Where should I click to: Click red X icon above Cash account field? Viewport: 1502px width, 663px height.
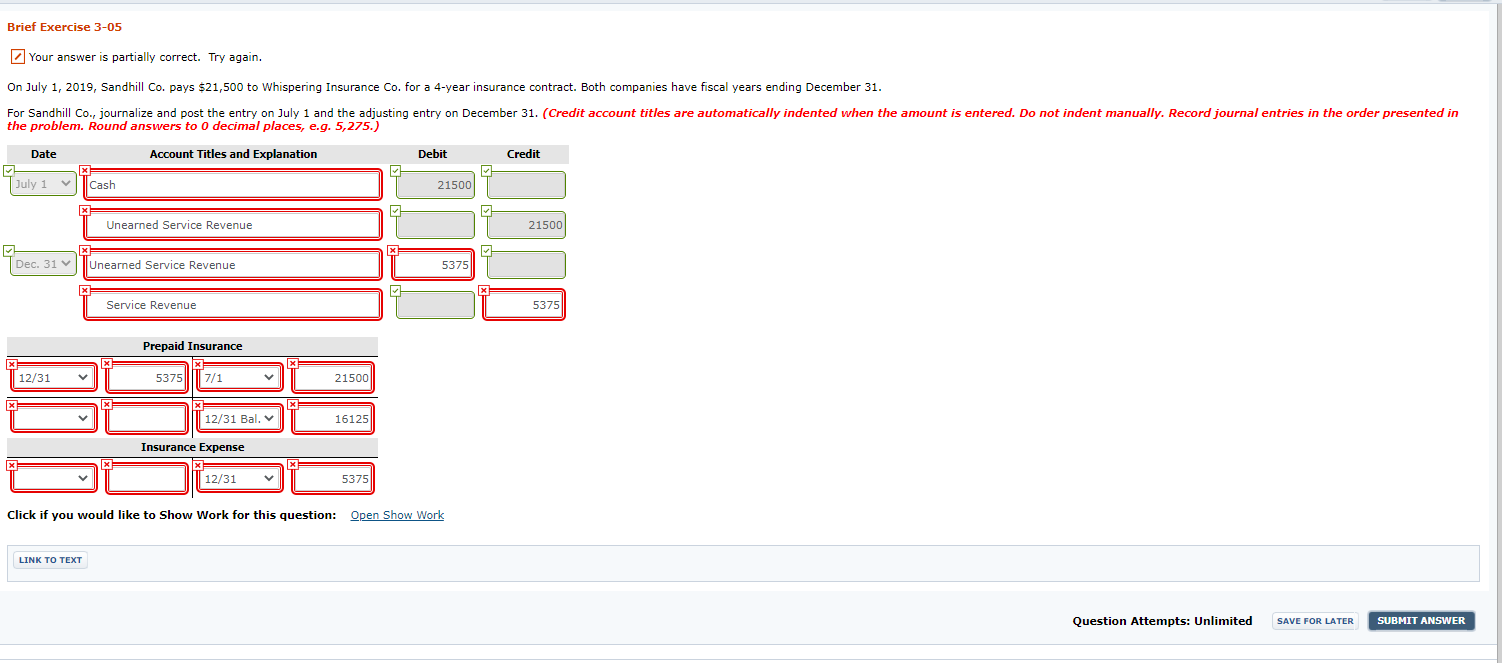coord(85,170)
